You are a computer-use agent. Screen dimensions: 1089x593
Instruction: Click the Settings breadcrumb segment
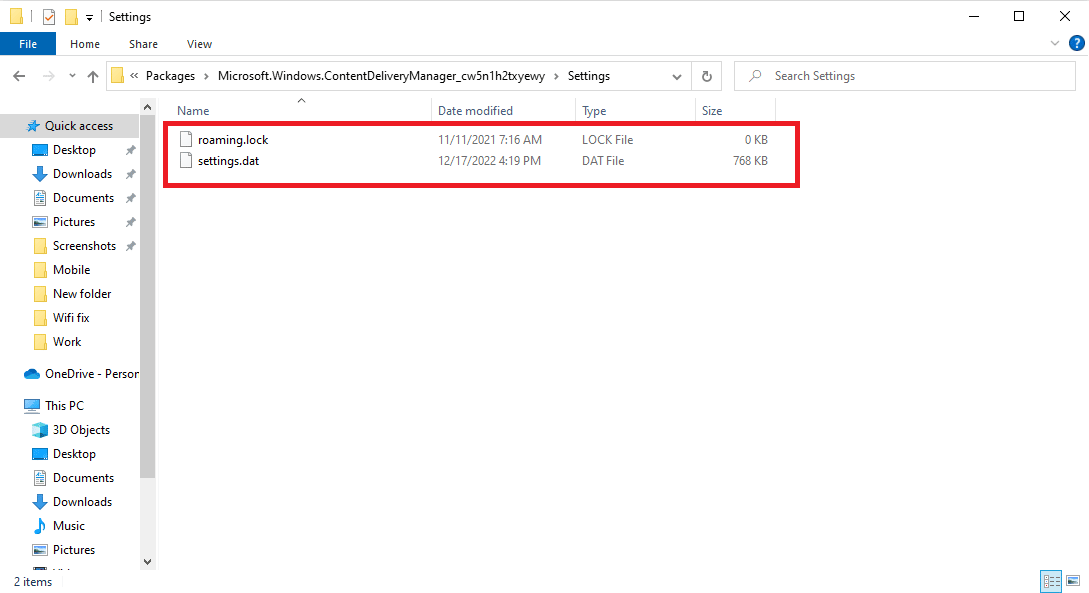[x=589, y=76]
